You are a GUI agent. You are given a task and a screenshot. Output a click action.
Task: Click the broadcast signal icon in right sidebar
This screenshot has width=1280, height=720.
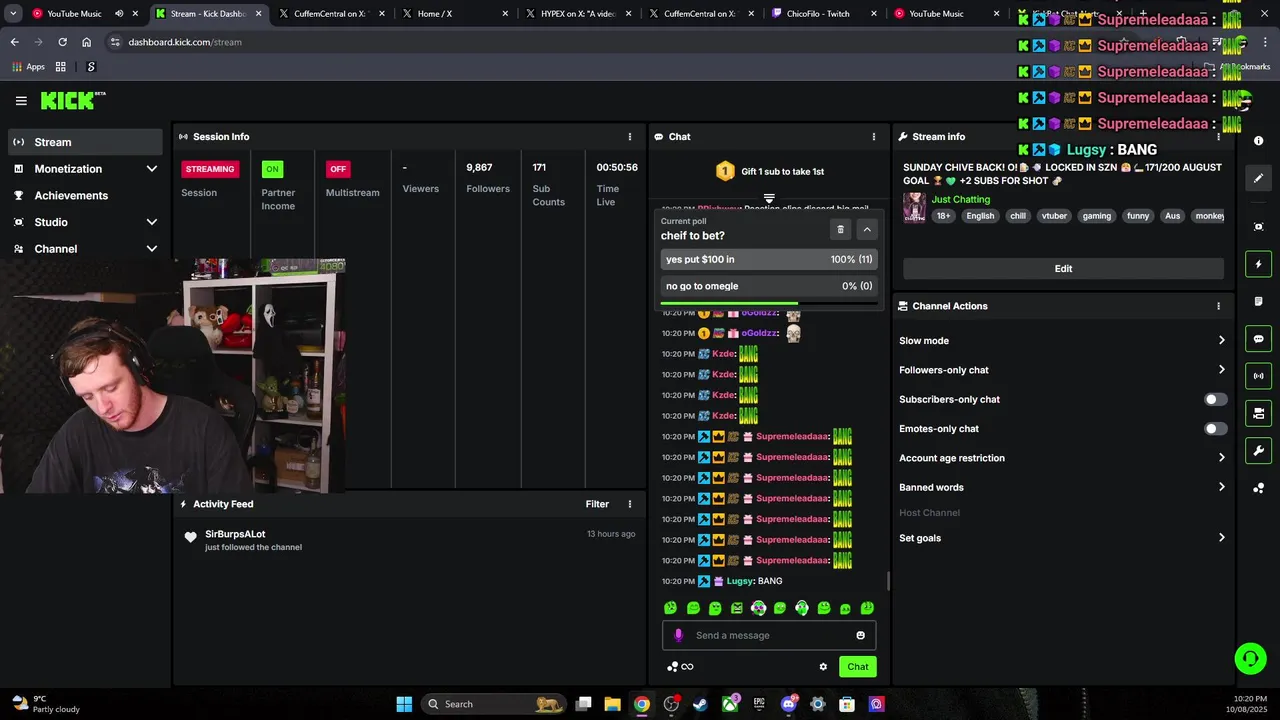point(1259,376)
